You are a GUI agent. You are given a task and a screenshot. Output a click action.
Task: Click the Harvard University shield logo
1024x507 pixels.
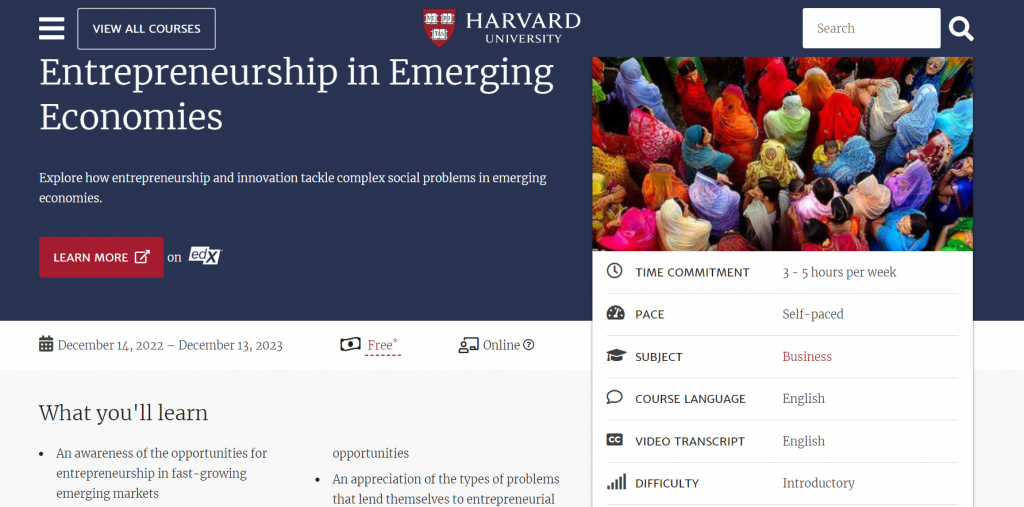tap(439, 27)
